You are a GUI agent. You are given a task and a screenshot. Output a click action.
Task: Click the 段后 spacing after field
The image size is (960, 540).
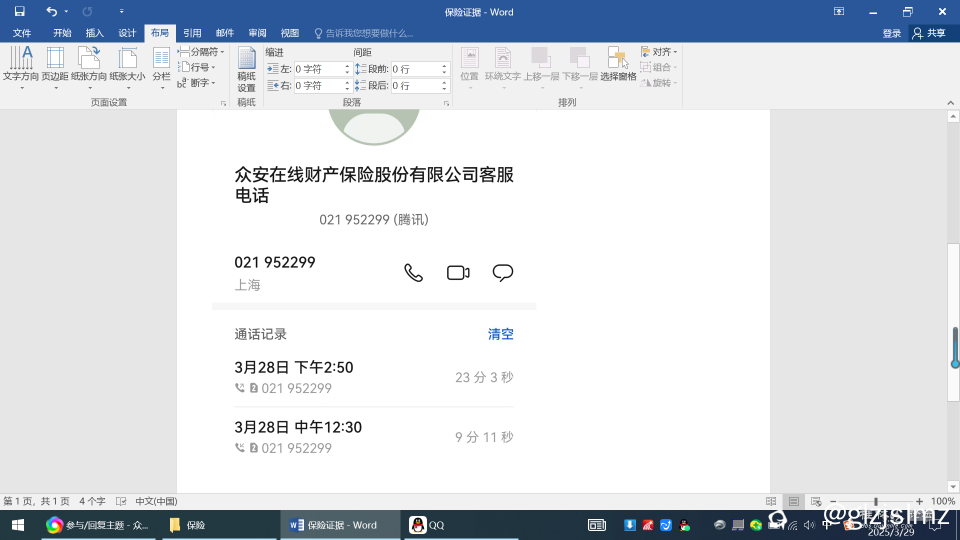tap(414, 86)
